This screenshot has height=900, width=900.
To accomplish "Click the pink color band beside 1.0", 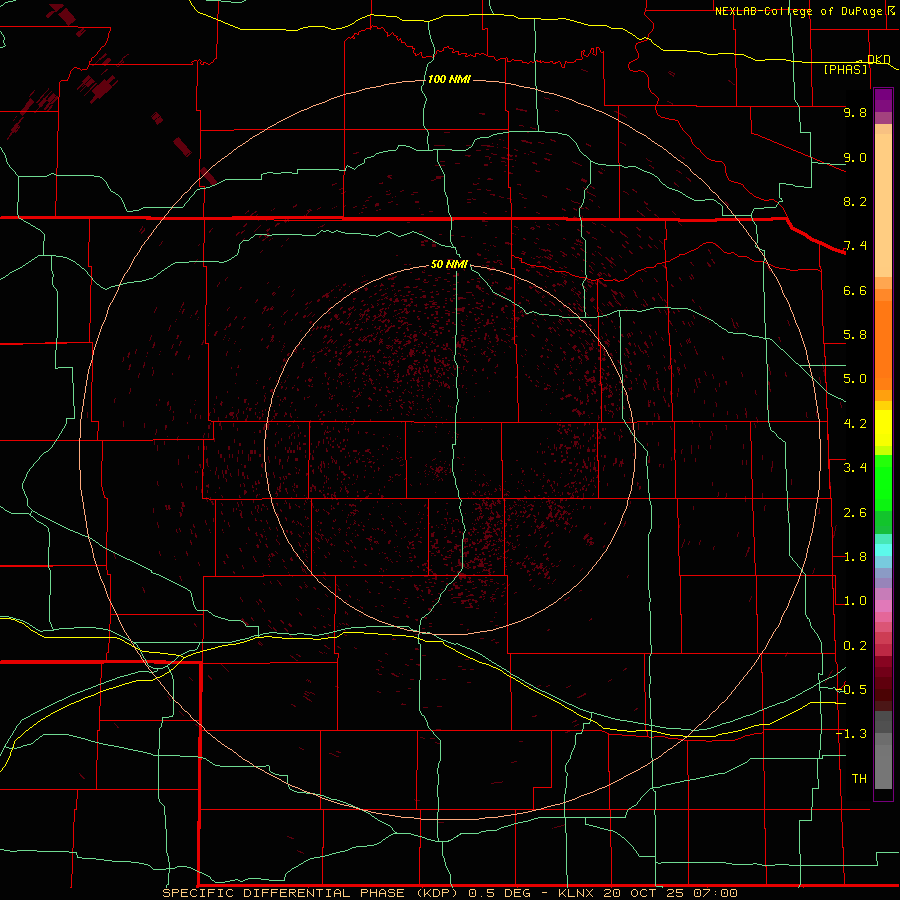I will [x=883, y=606].
